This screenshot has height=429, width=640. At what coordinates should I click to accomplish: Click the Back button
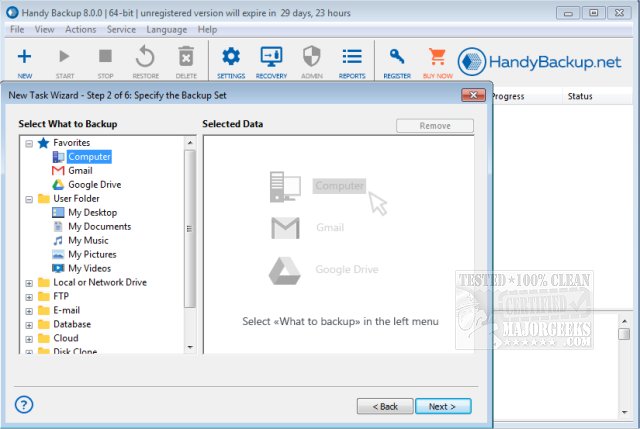(385, 406)
